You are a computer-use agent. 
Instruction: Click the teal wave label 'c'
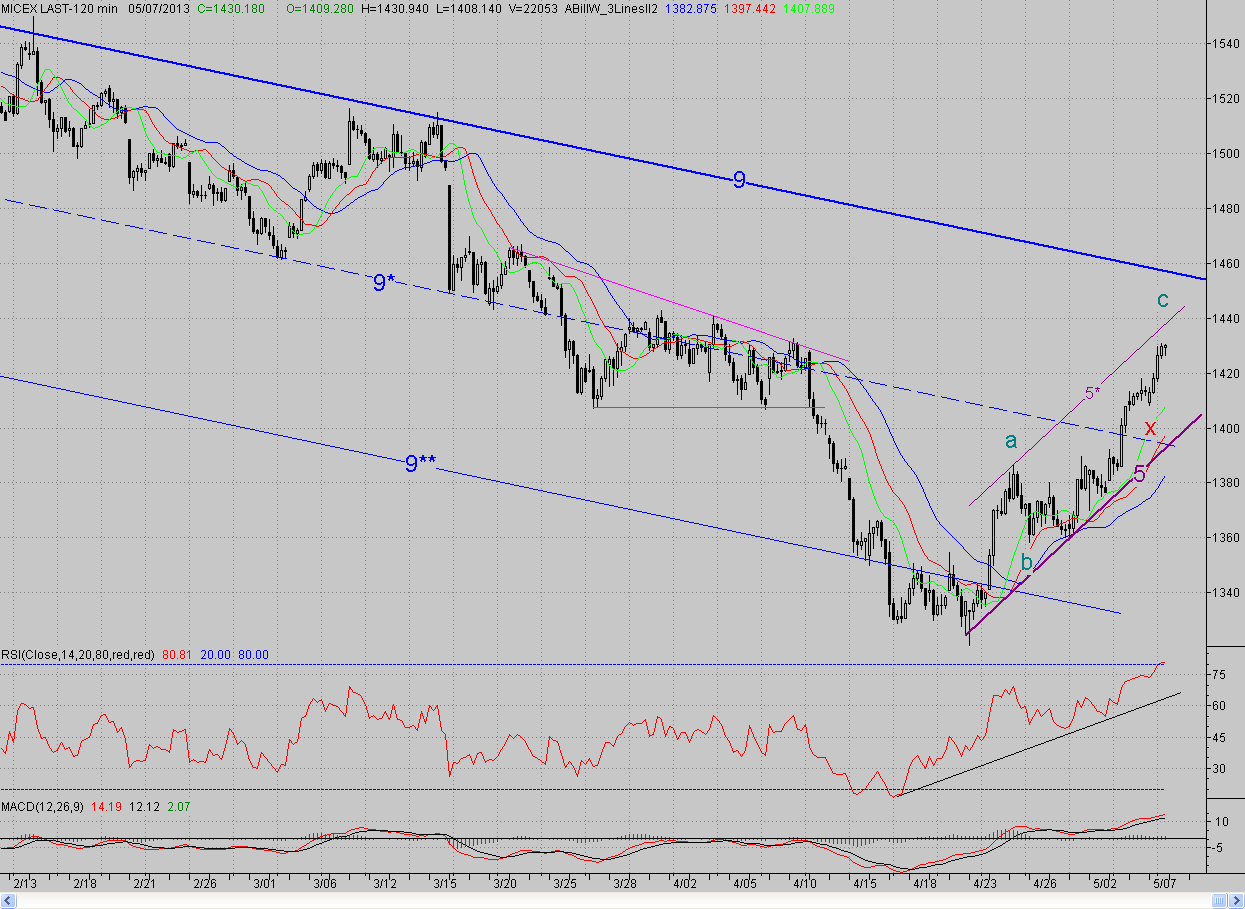click(x=1162, y=299)
